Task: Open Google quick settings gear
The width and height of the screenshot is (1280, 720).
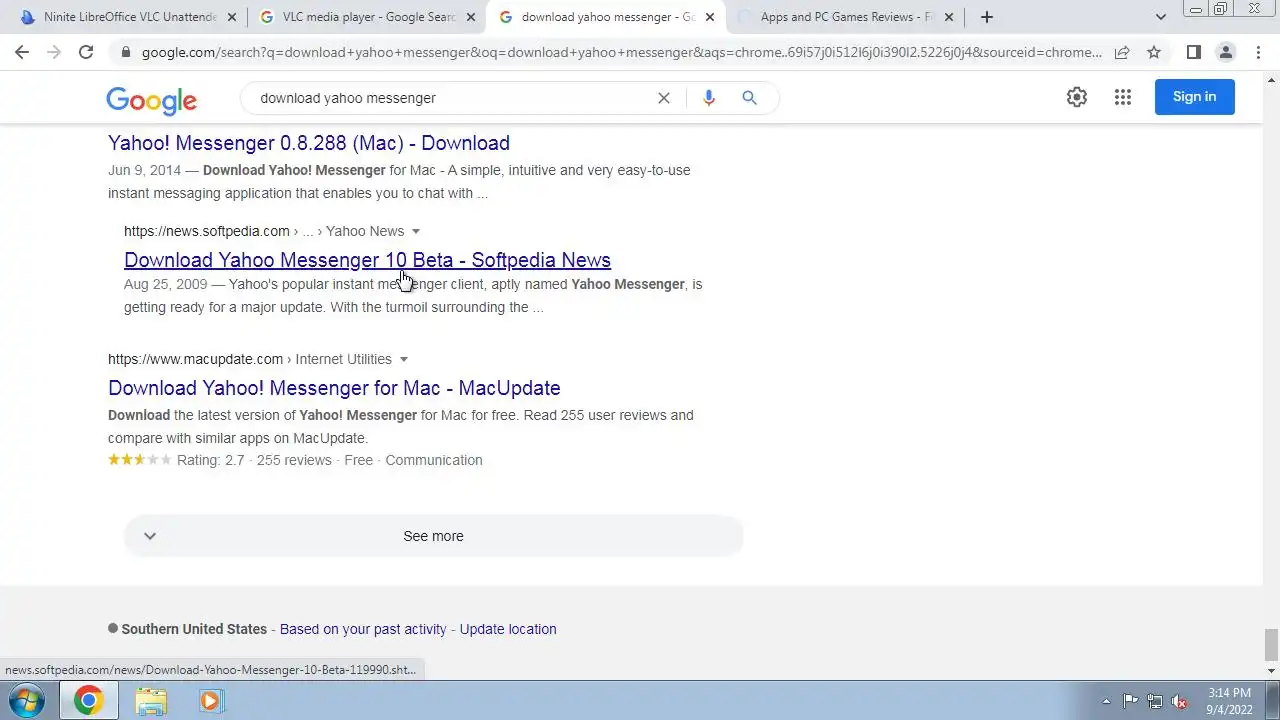Action: [x=1077, y=97]
